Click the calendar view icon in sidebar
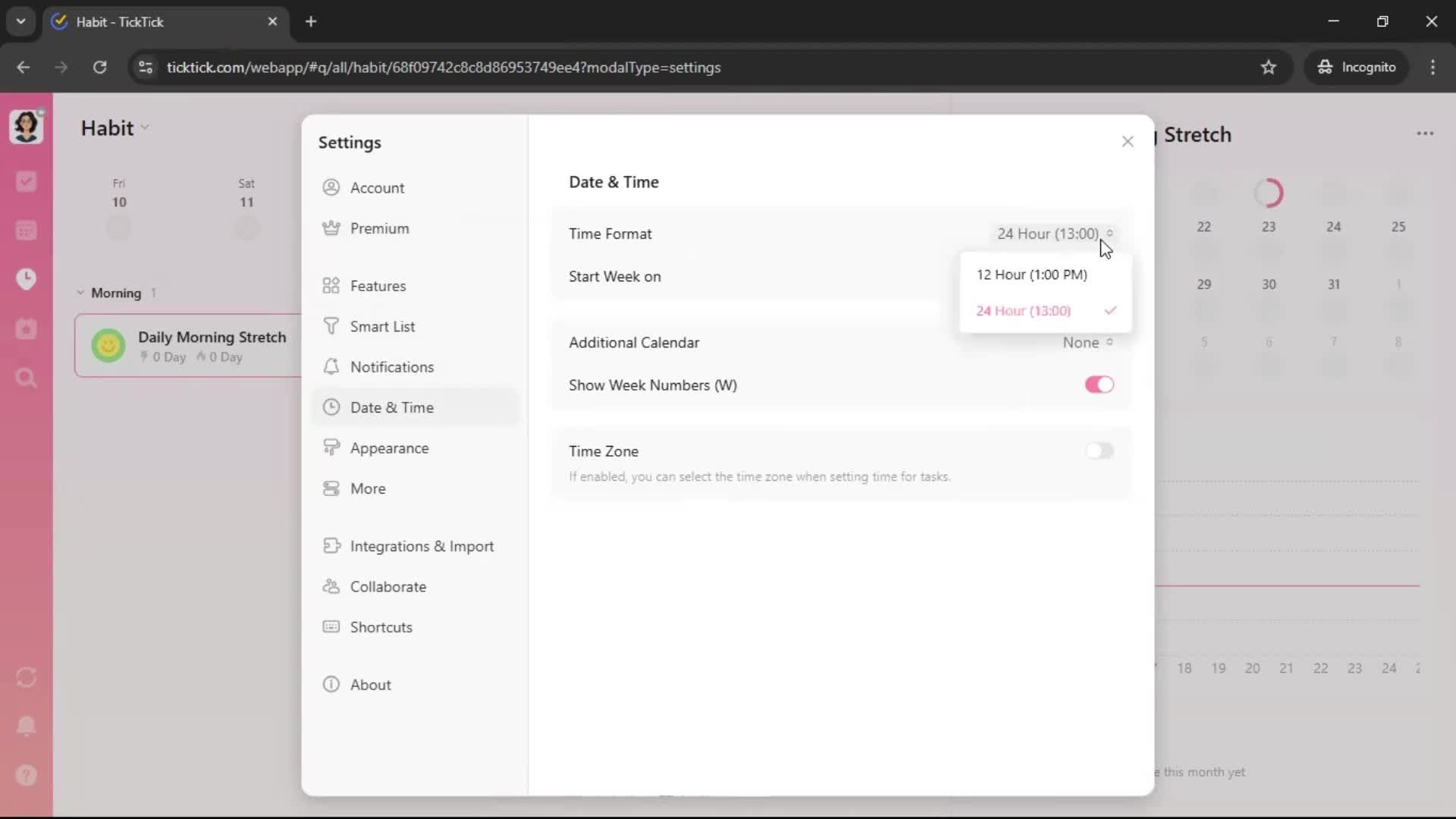 pyautogui.click(x=26, y=231)
